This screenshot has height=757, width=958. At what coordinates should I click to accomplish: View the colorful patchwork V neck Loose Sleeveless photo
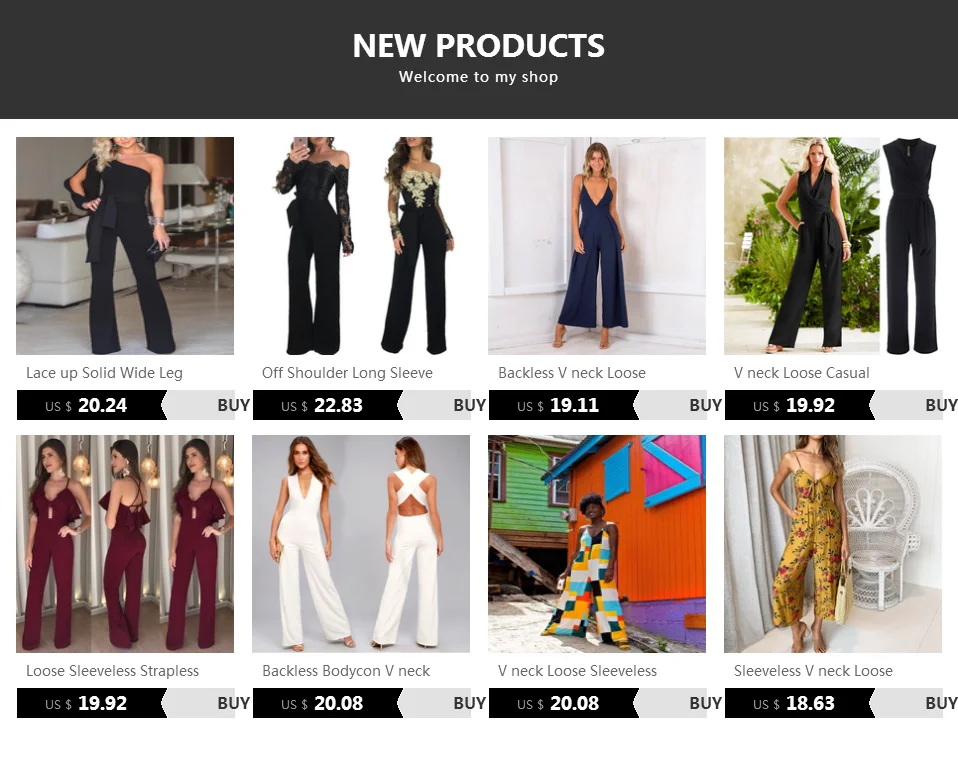click(597, 544)
